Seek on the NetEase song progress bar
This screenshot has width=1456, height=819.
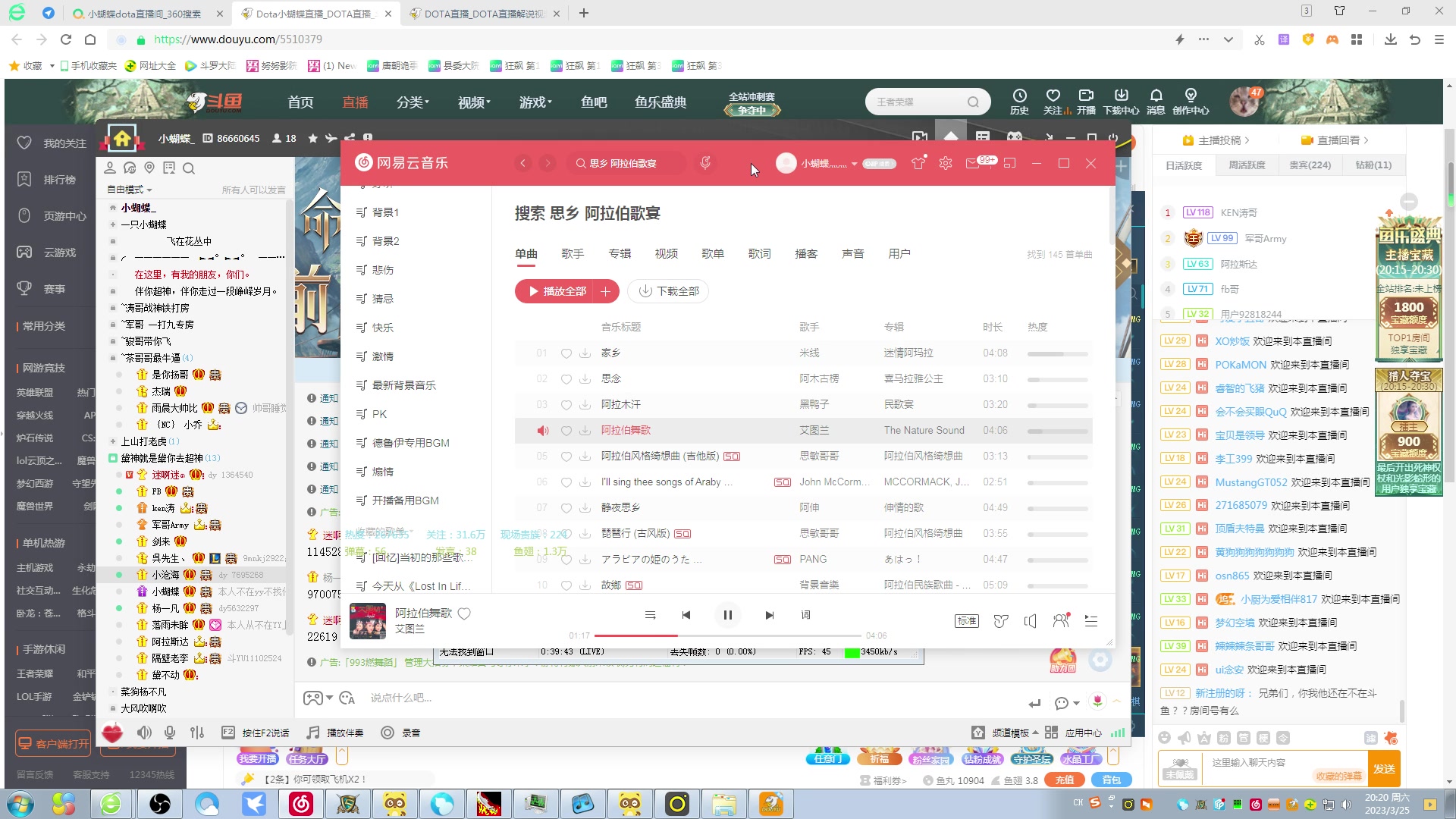pos(727,635)
